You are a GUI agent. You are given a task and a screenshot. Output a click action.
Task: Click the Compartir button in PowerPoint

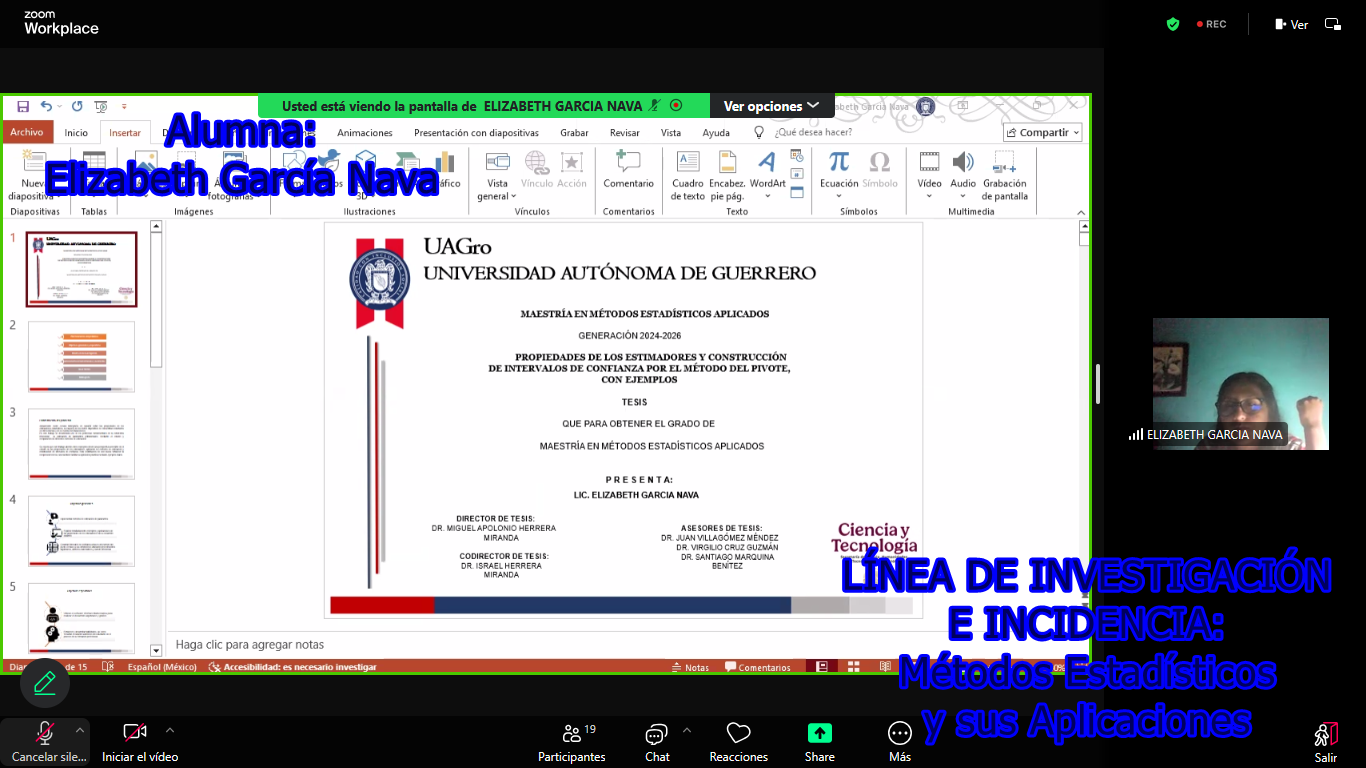[1043, 132]
